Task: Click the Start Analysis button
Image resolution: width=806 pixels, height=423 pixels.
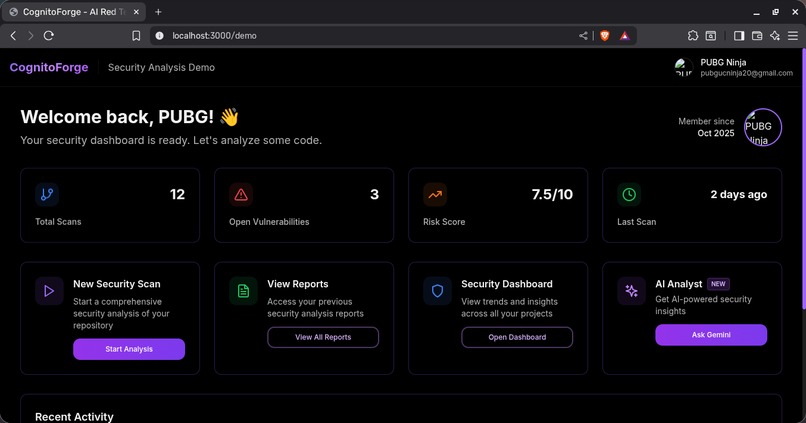Action: click(x=129, y=349)
